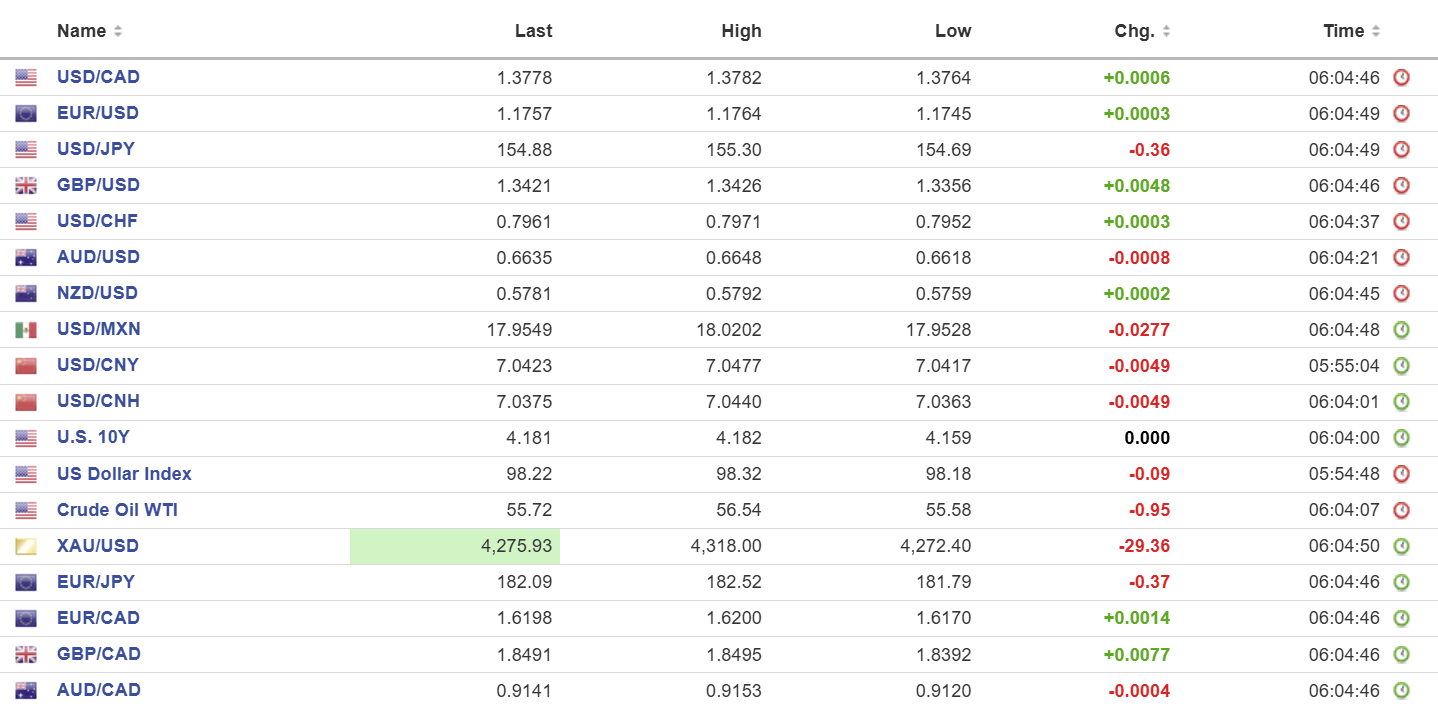Open the GBP/CAD pair link
This screenshot has height=707, width=1438.
[98, 654]
